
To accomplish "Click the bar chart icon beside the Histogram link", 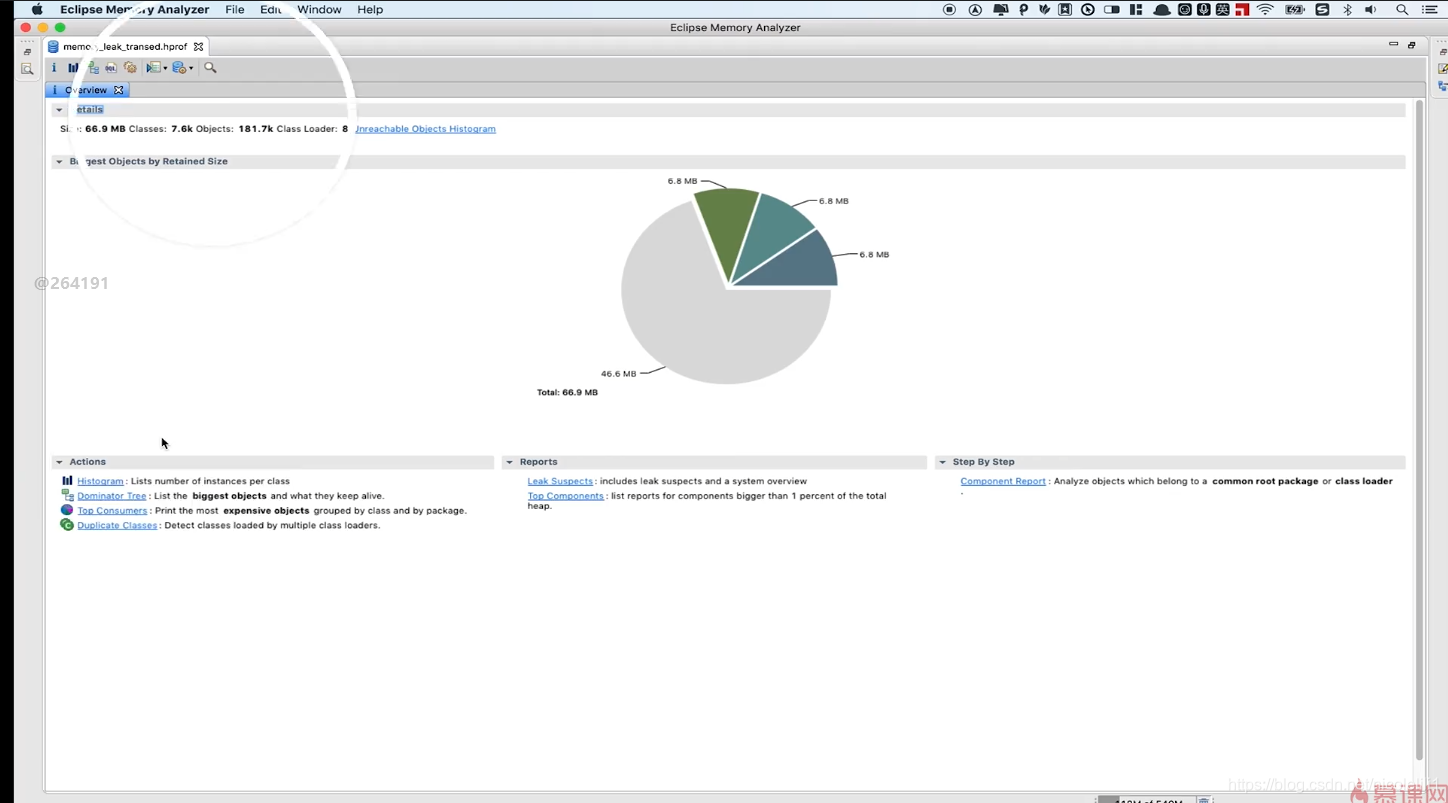I will tap(67, 481).
